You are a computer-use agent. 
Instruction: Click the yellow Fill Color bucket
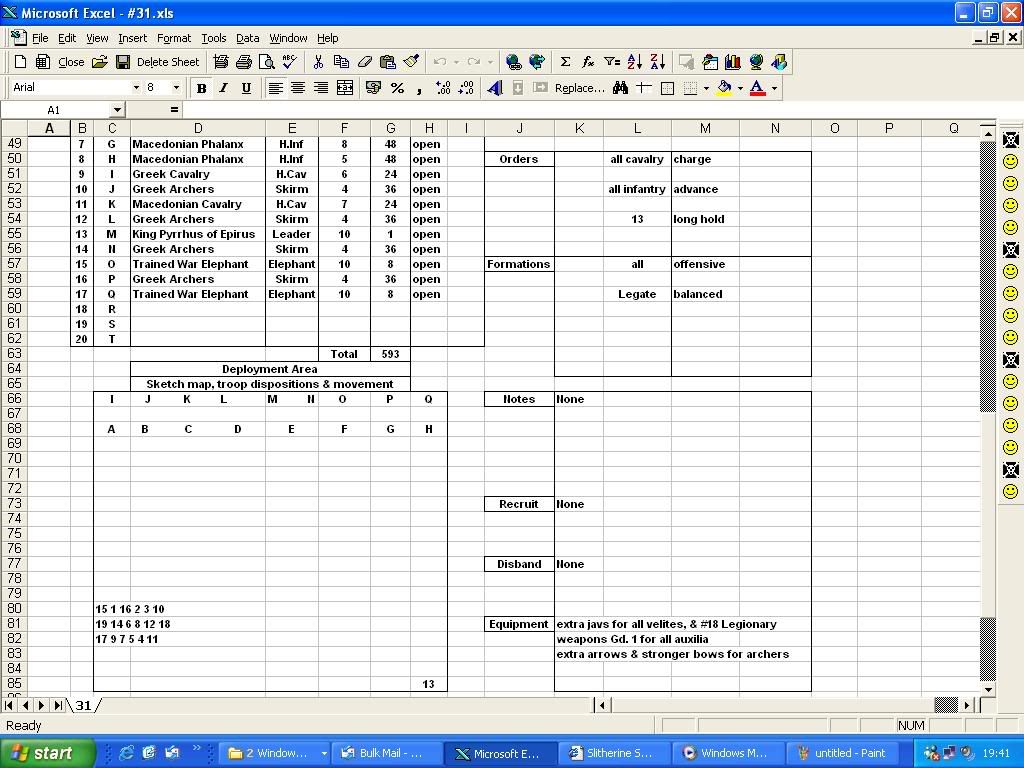click(724, 88)
